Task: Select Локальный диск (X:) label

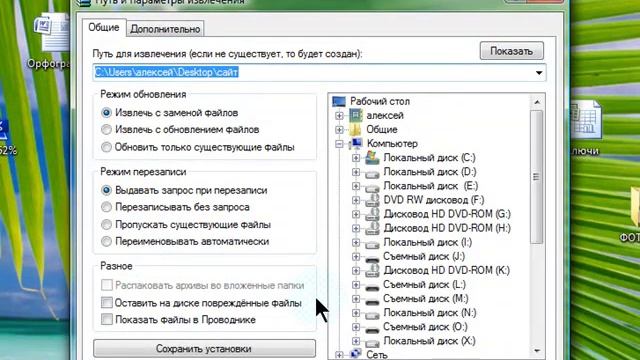Action: tap(429, 340)
